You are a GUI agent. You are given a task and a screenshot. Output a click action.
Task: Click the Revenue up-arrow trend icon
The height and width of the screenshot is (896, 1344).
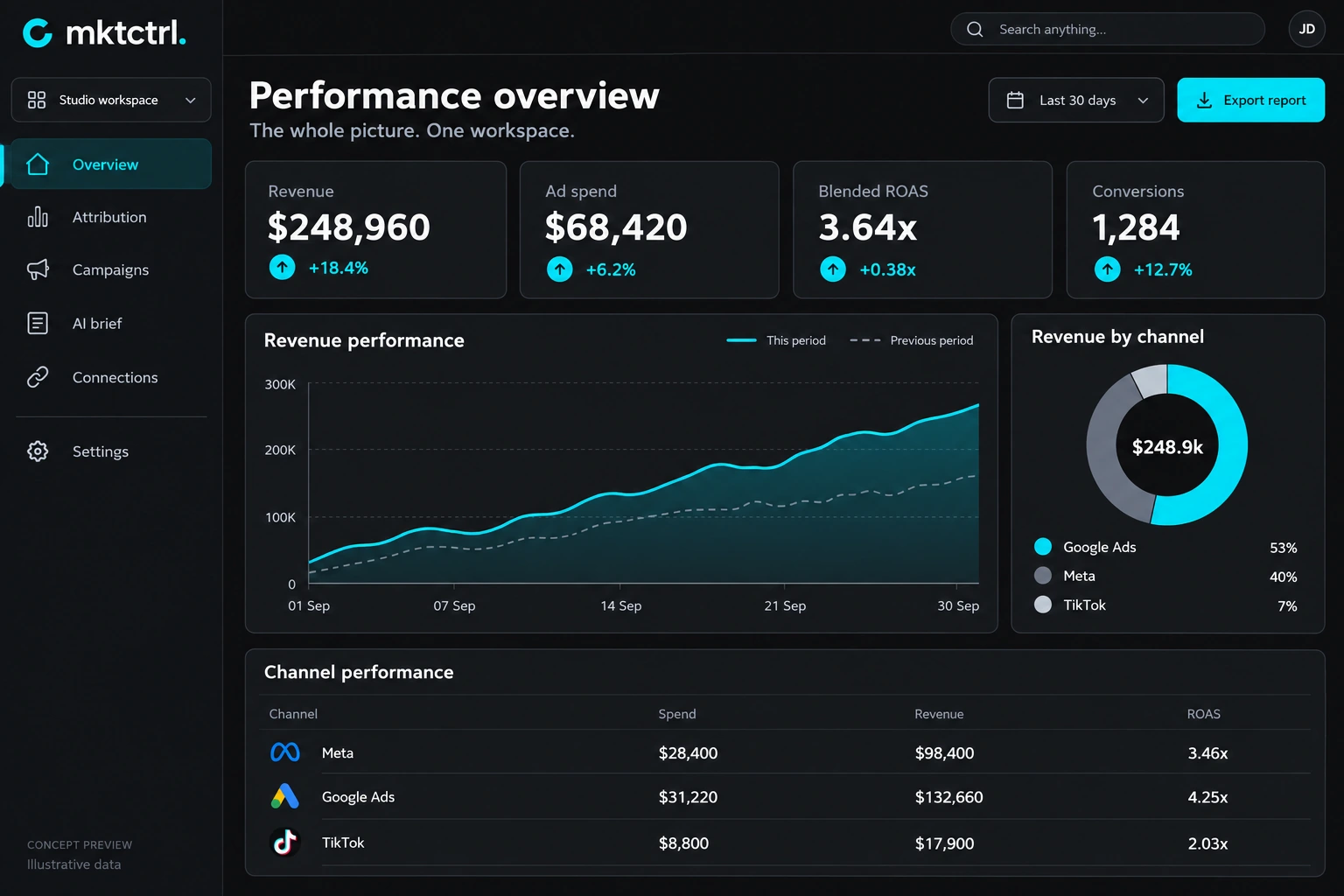pos(283,267)
